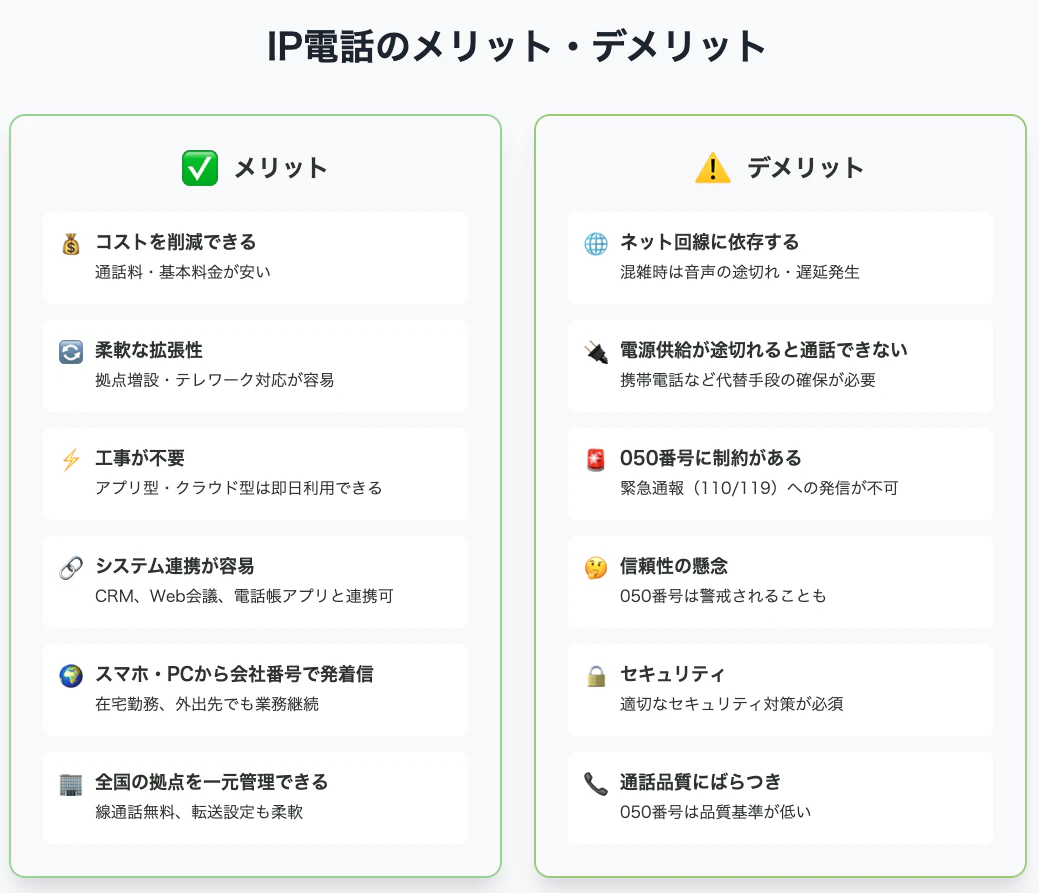Click the thinking face icon beside 信頼性の懸念
1039x893 pixels.
click(x=595, y=567)
